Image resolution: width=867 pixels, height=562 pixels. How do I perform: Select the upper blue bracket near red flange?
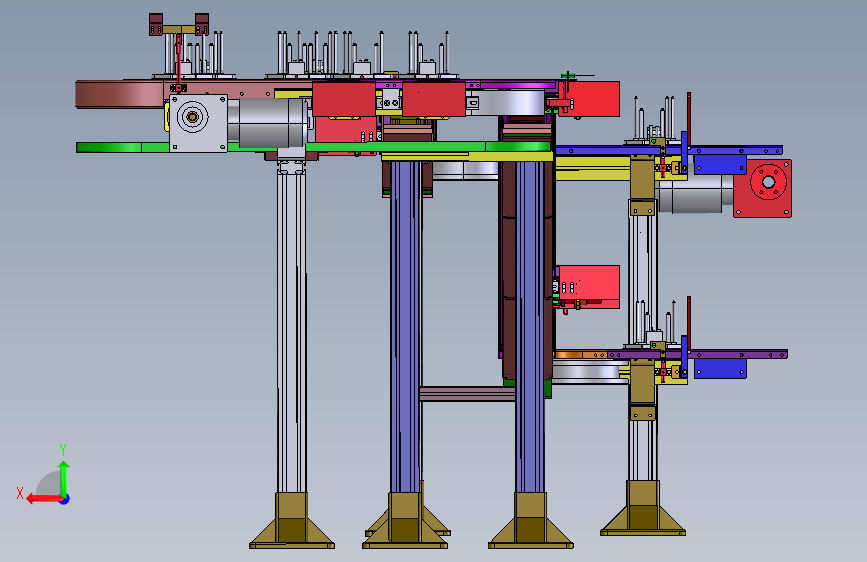720,164
